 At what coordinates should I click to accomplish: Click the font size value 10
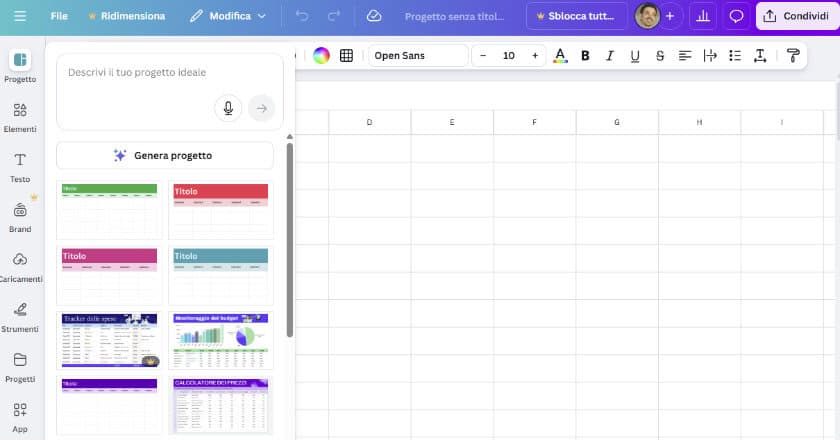509,55
